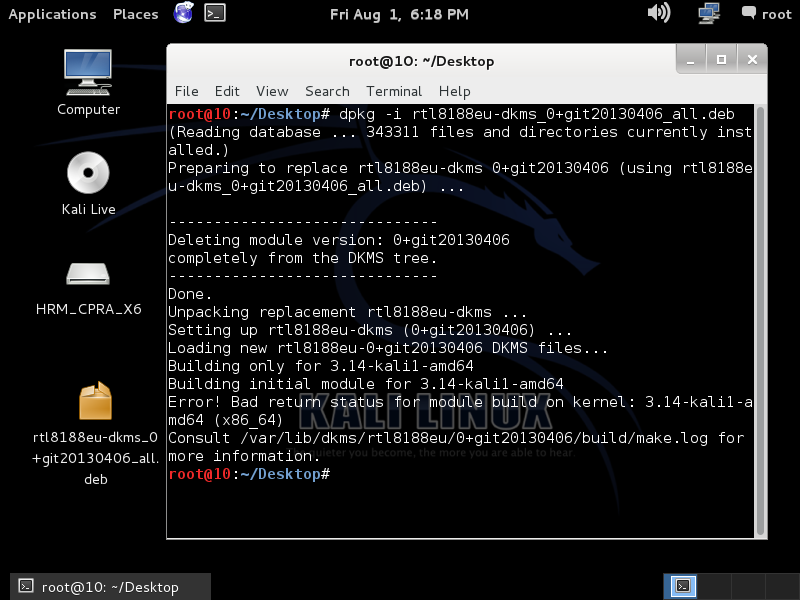Click the terminal icon in the bottom-right tray
Screen dimensions: 800x600
[682, 586]
